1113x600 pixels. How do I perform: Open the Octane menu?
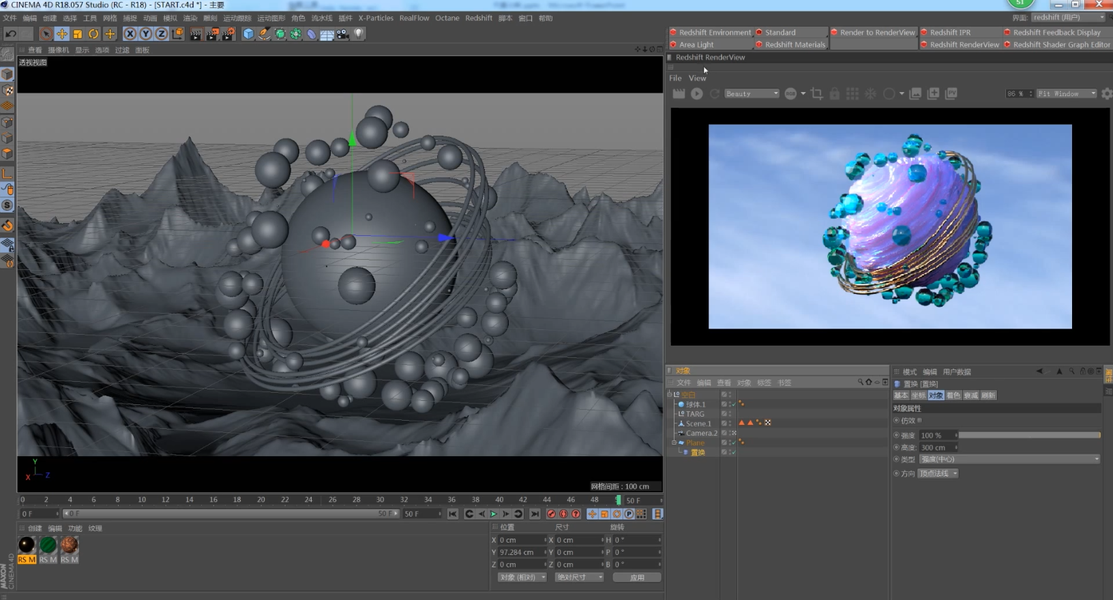coord(447,18)
